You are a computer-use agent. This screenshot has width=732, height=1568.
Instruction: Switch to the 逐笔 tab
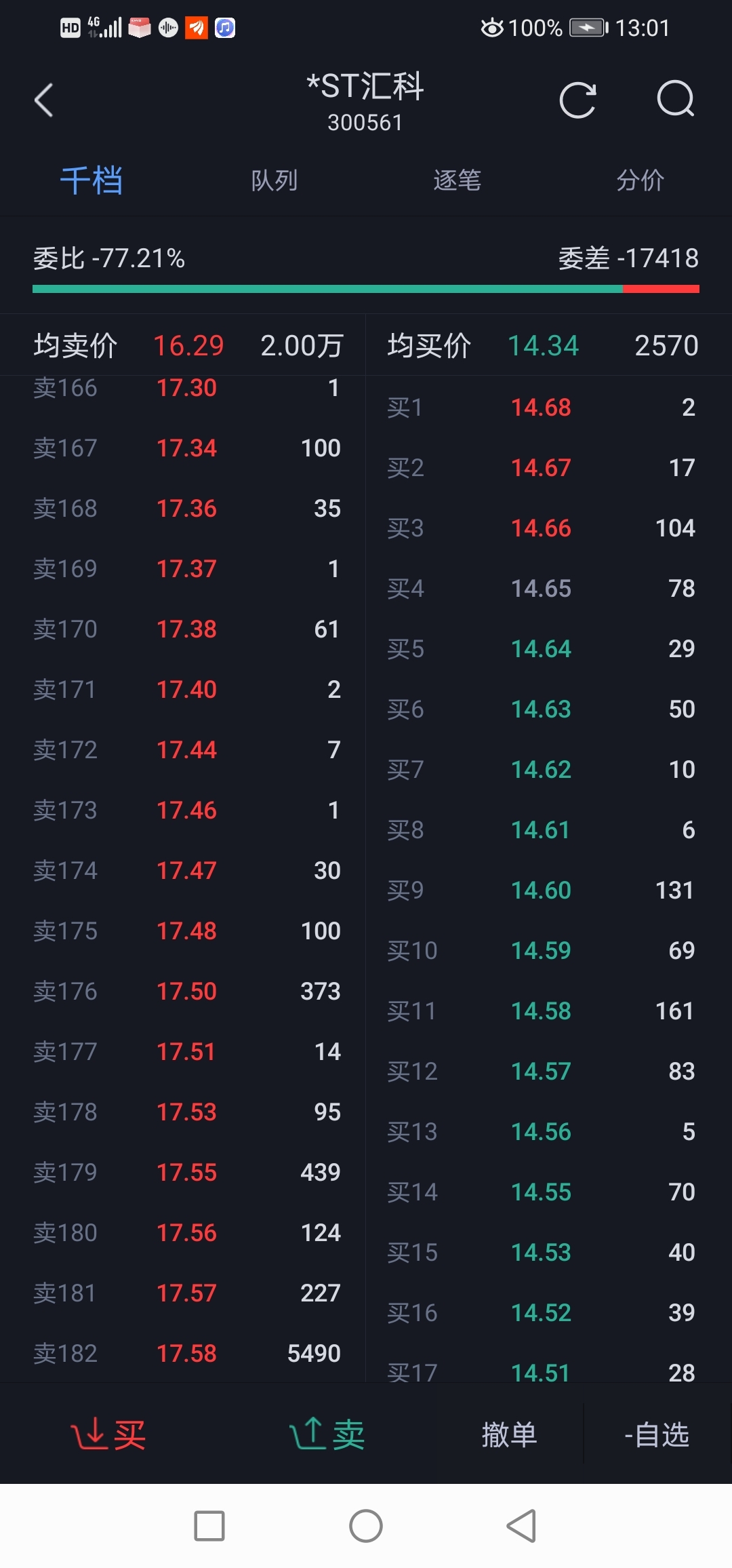click(457, 180)
